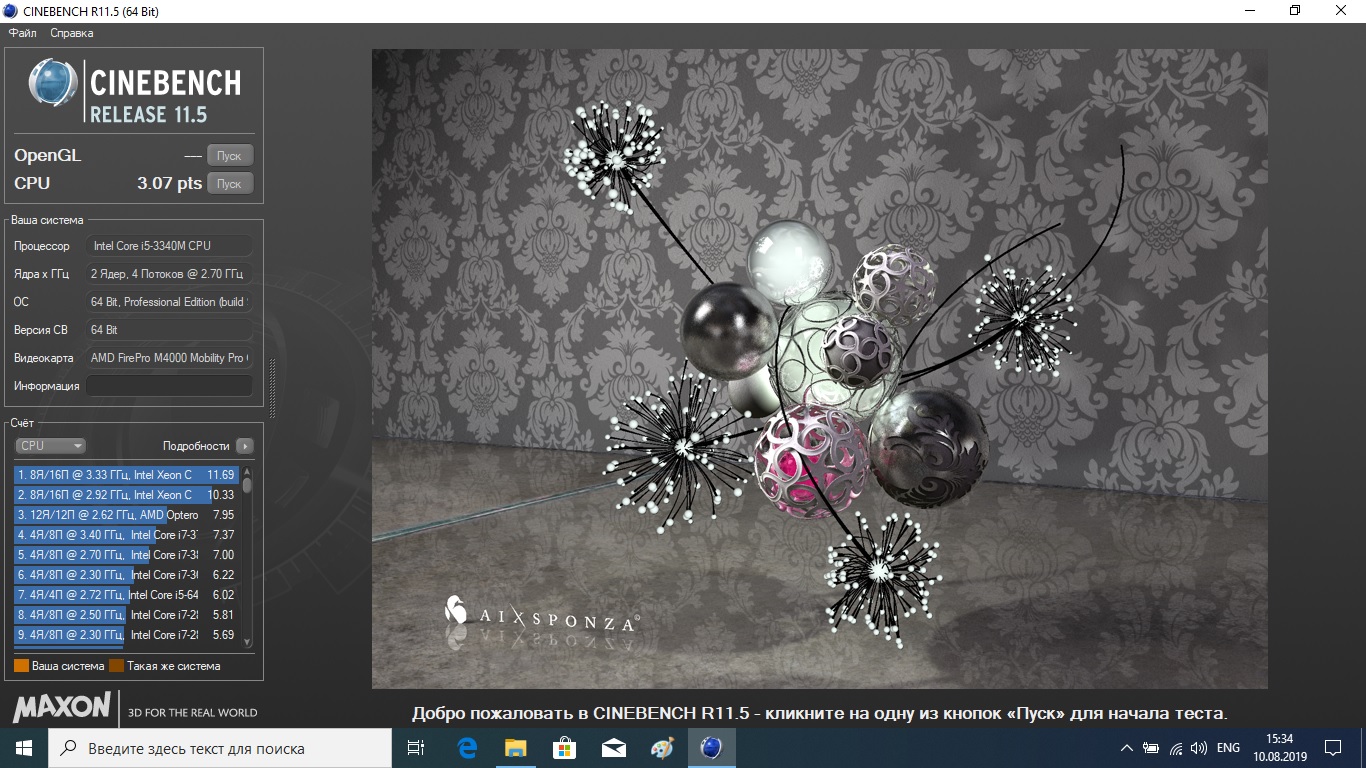Select ranking row 6 with score 6.22
The image size is (1366, 768).
click(x=126, y=575)
